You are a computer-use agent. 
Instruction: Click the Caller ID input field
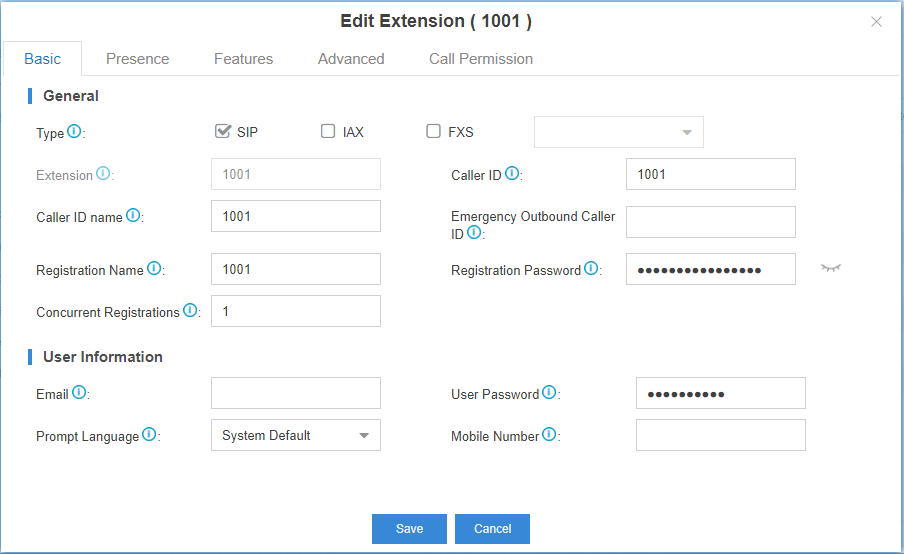711,174
